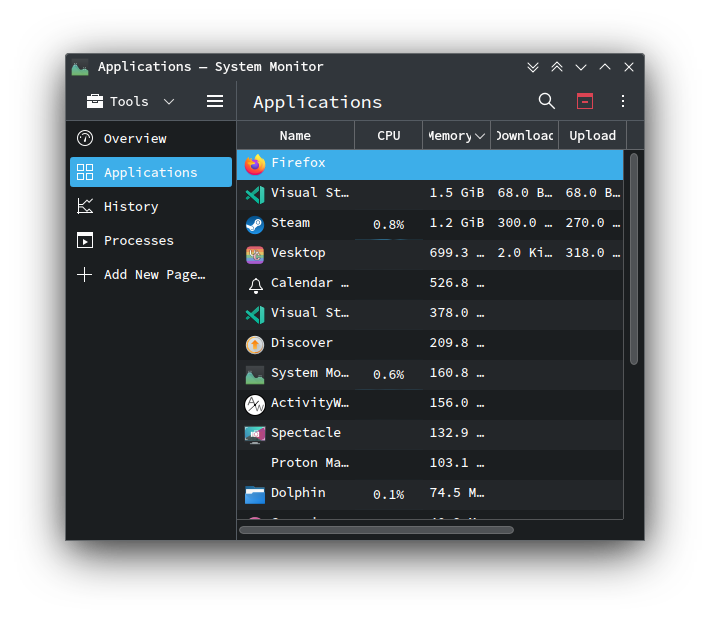Click Discover's 209.8 memory value
This screenshot has height=619, width=711.
(x=457, y=342)
